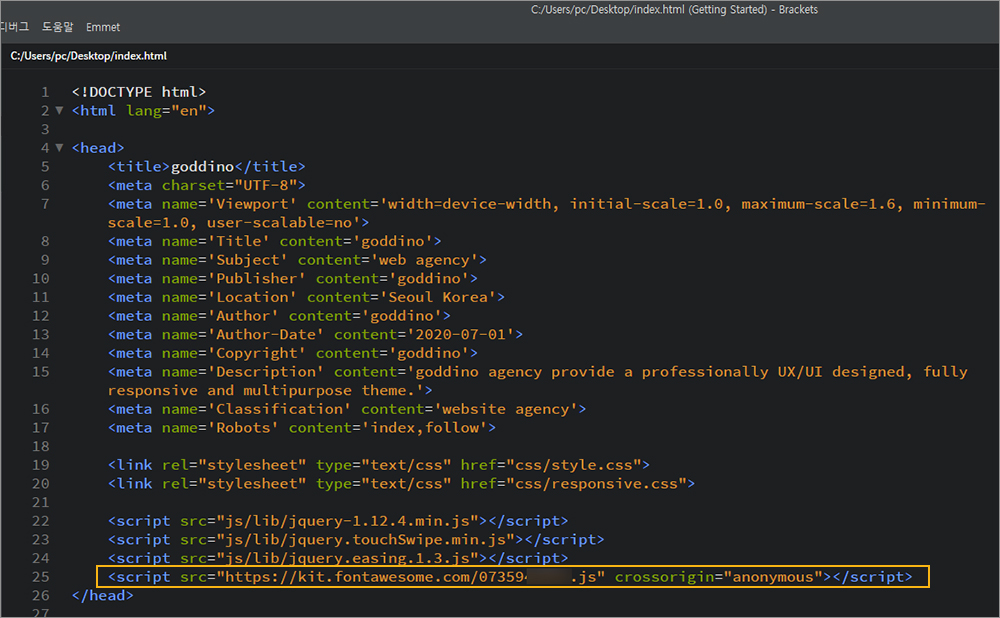
Task: Click the title text goddino on line 5
Action: point(202,166)
